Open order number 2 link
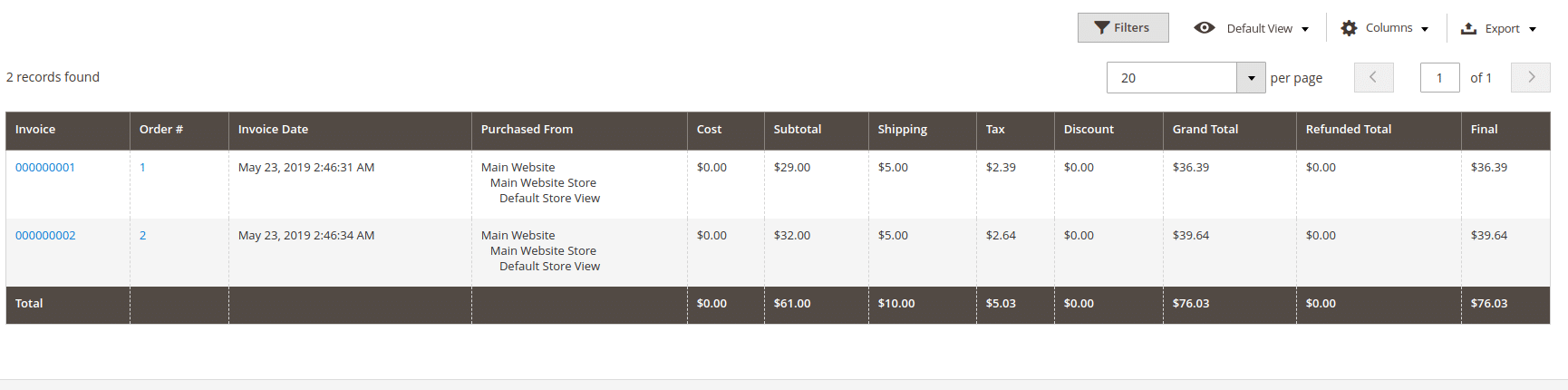The width and height of the screenshot is (1568, 390). click(x=142, y=236)
